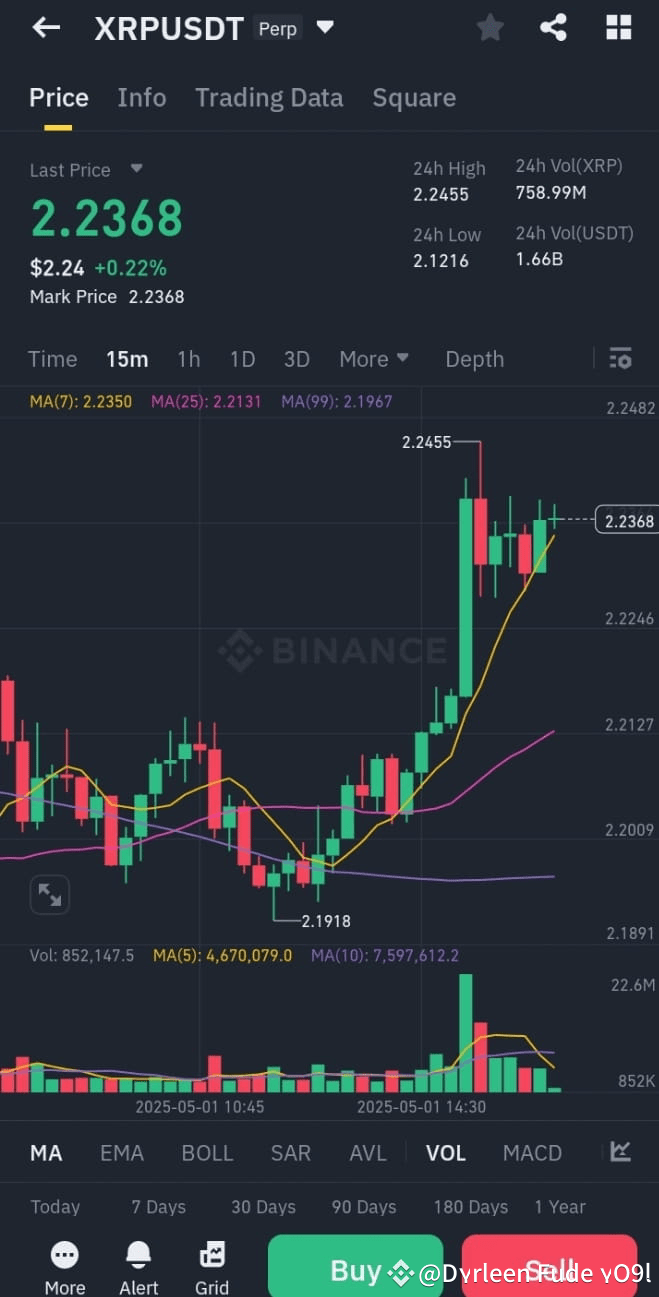This screenshot has height=1297, width=659.
Task: Toggle the BOLL indicator
Action: (x=207, y=1152)
